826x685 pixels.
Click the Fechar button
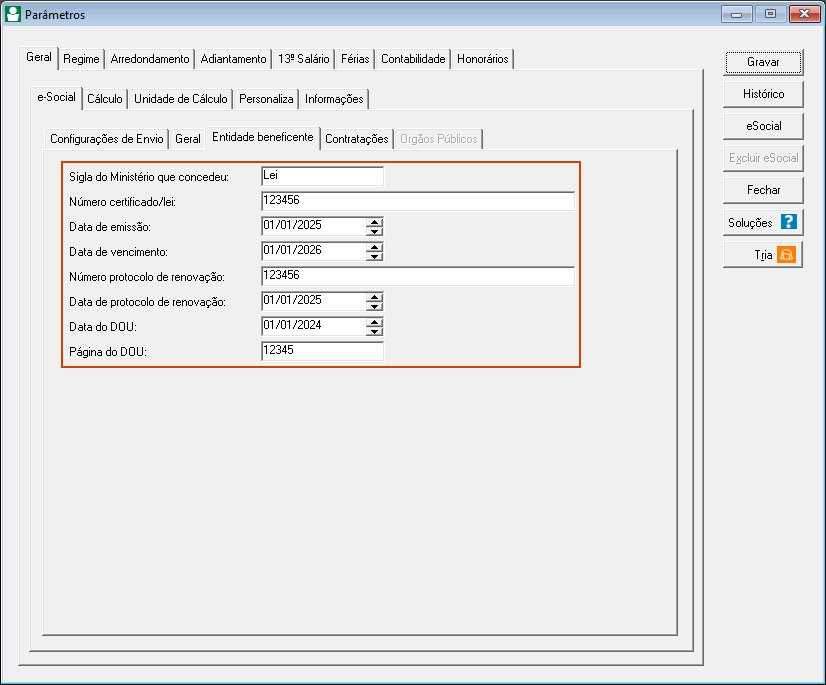[x=763, y=189]
